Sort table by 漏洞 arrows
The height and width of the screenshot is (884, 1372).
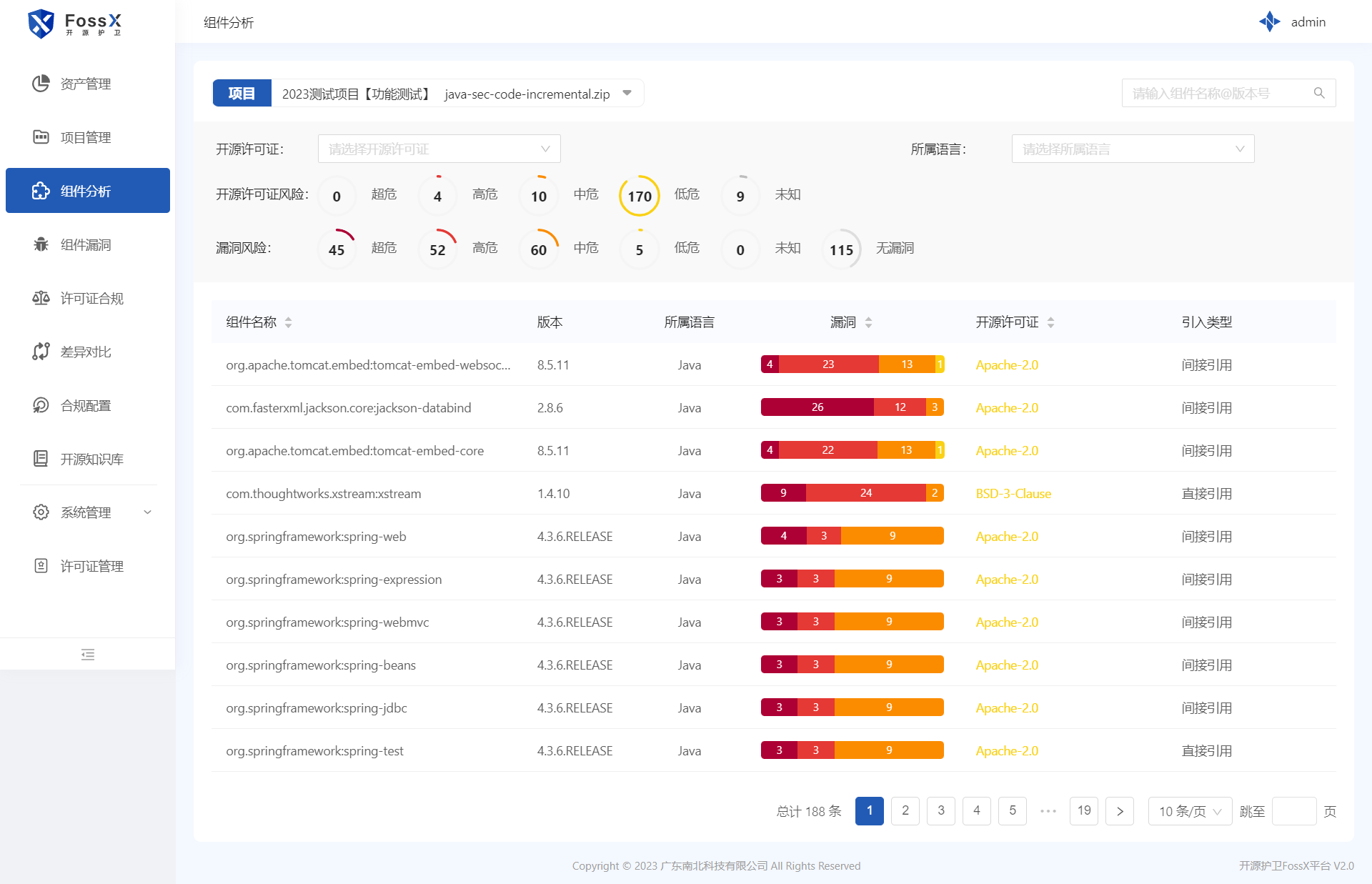coord(868,322)
